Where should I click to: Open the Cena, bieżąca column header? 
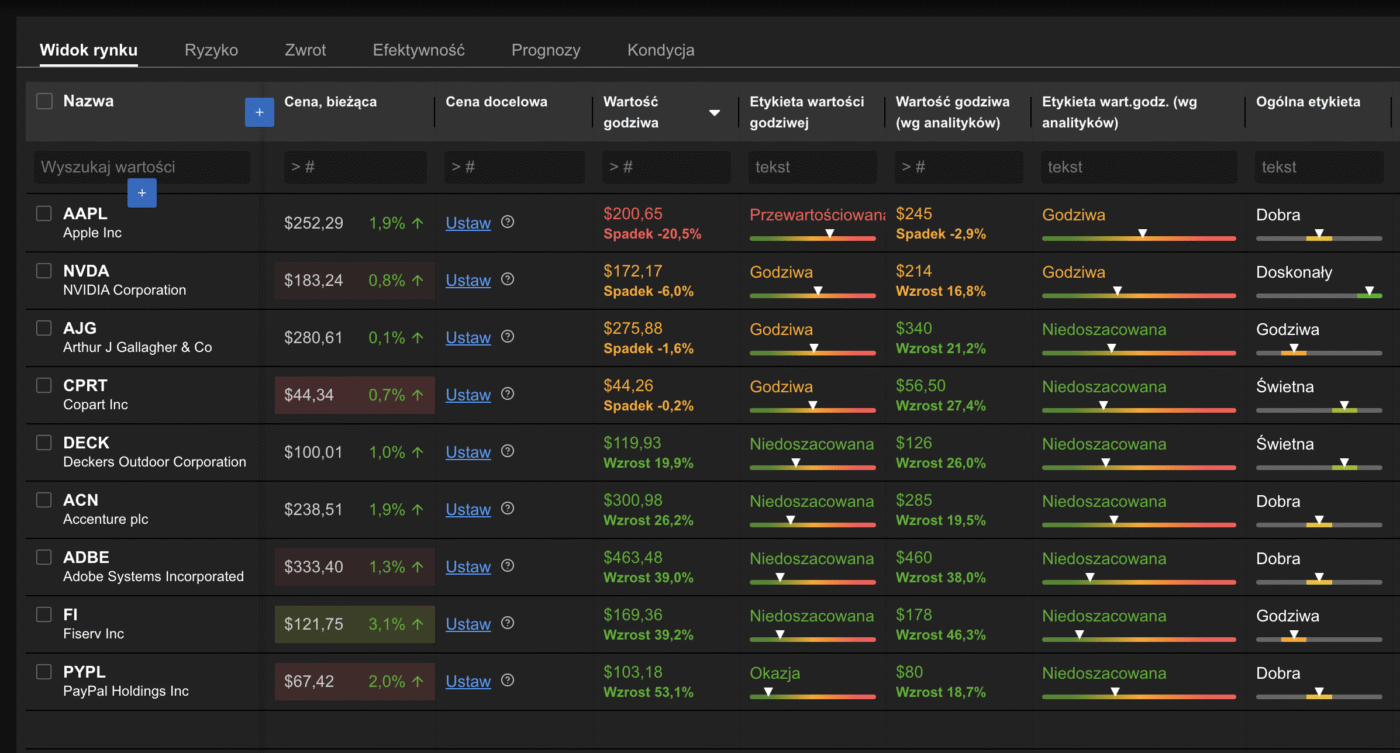pyautogui.click(x=331, y=102)
